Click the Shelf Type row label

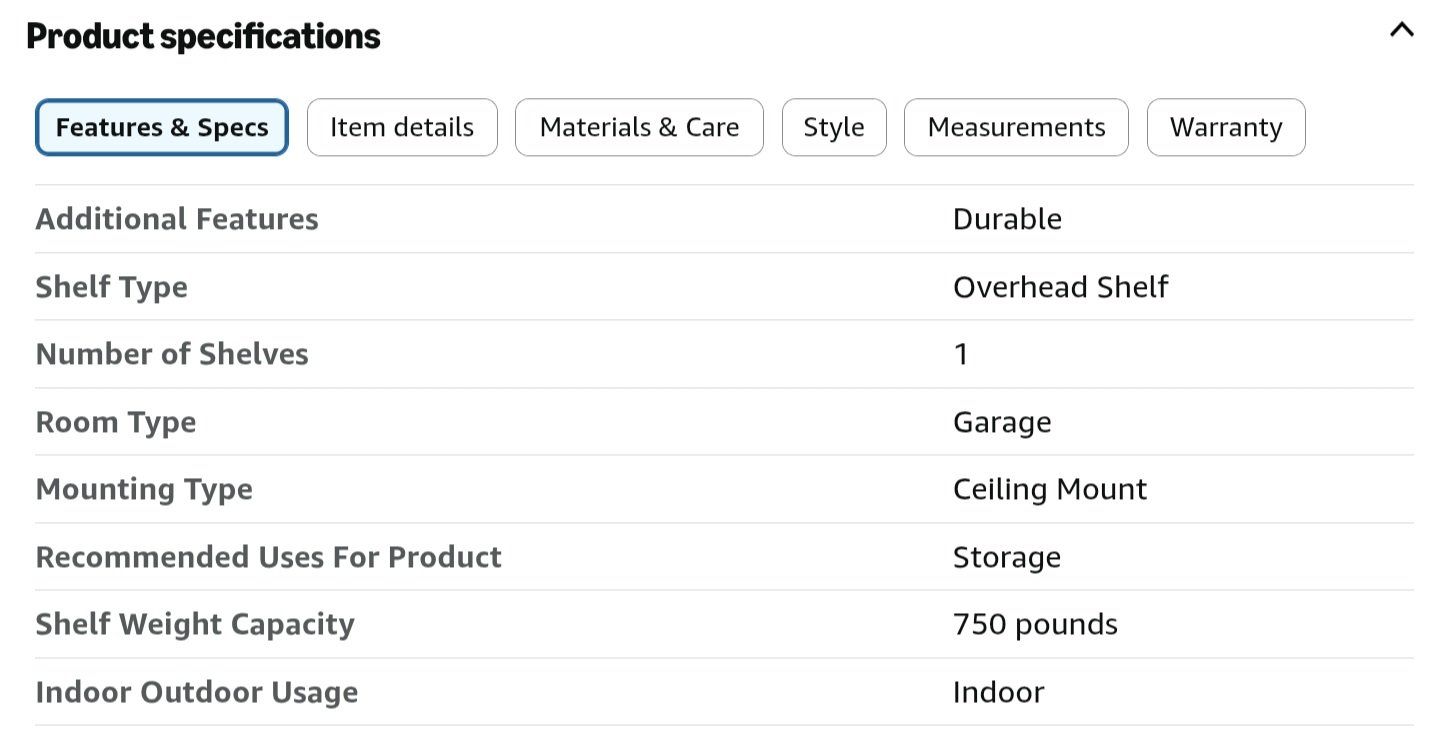coord(112,287)
